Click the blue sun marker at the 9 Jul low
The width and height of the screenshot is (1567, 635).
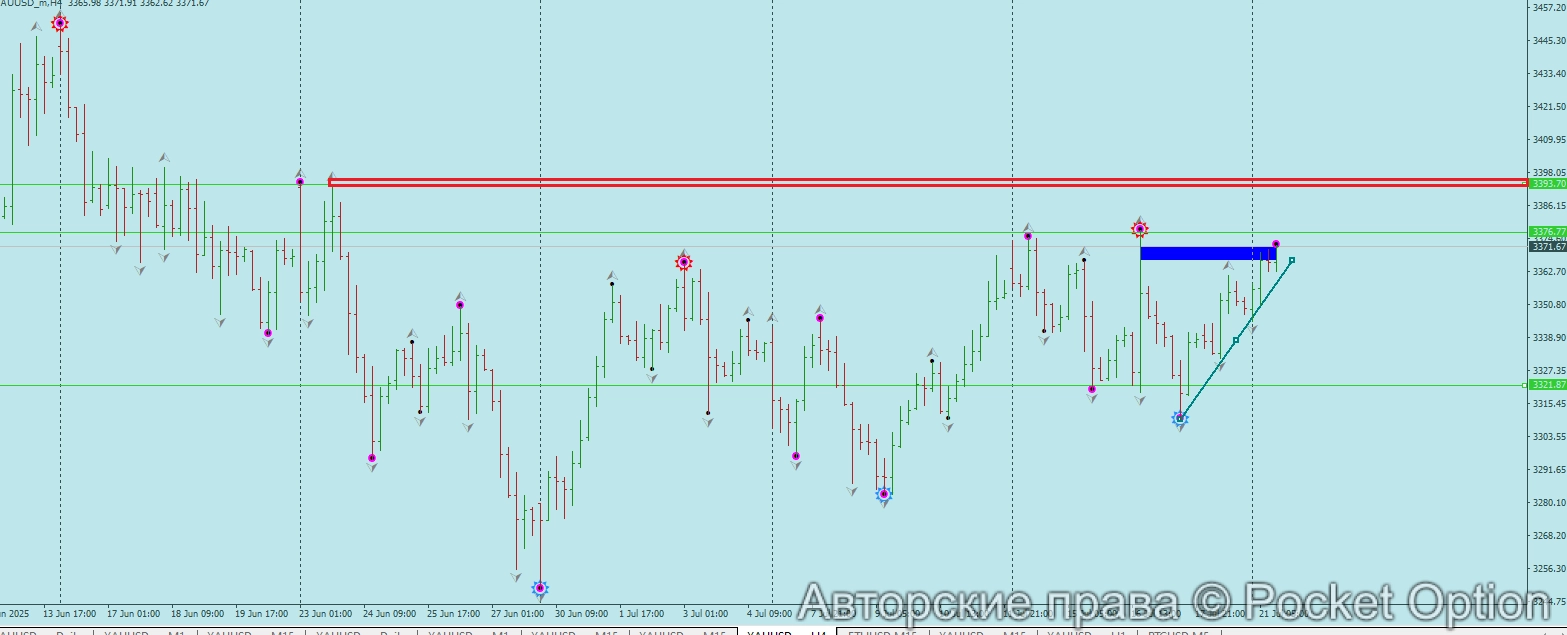pos(884,494)
